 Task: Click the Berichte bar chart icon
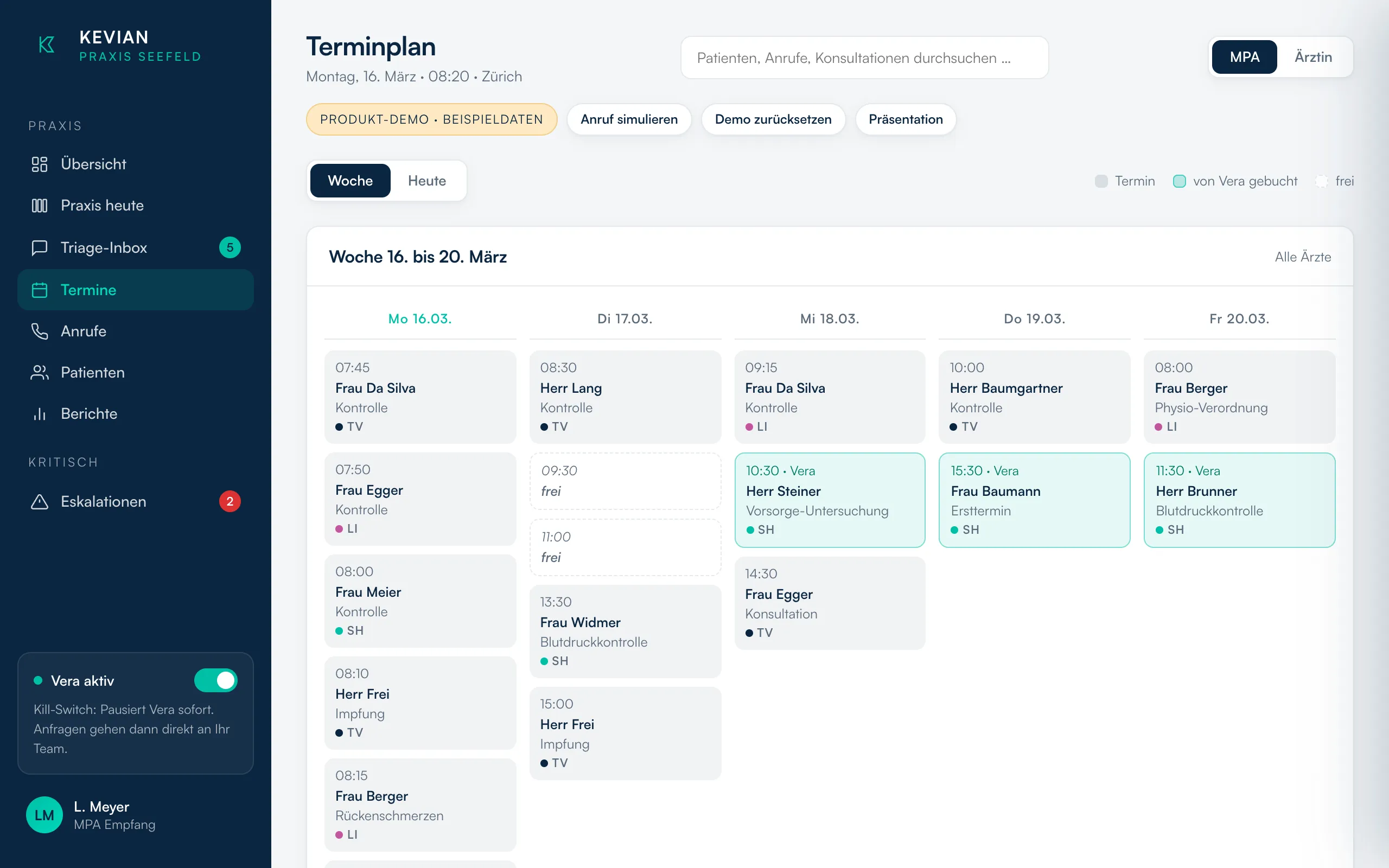pos(40,414)
